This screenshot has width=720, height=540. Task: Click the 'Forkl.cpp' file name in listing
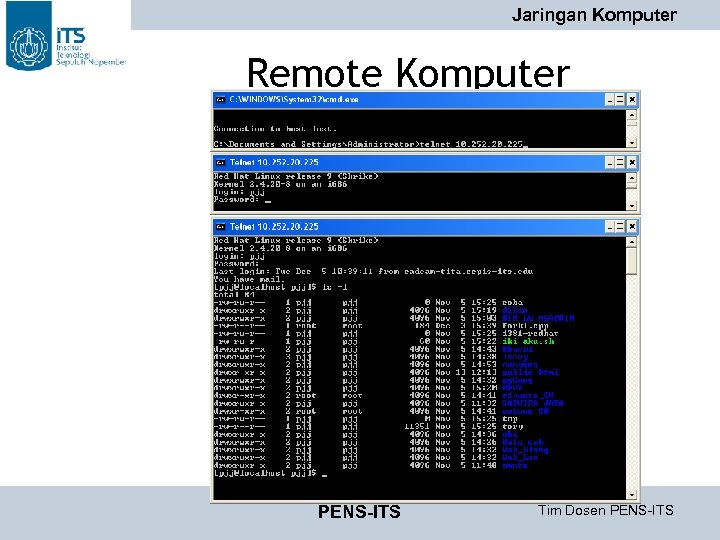pyautogui.click(x=525, y=326)
